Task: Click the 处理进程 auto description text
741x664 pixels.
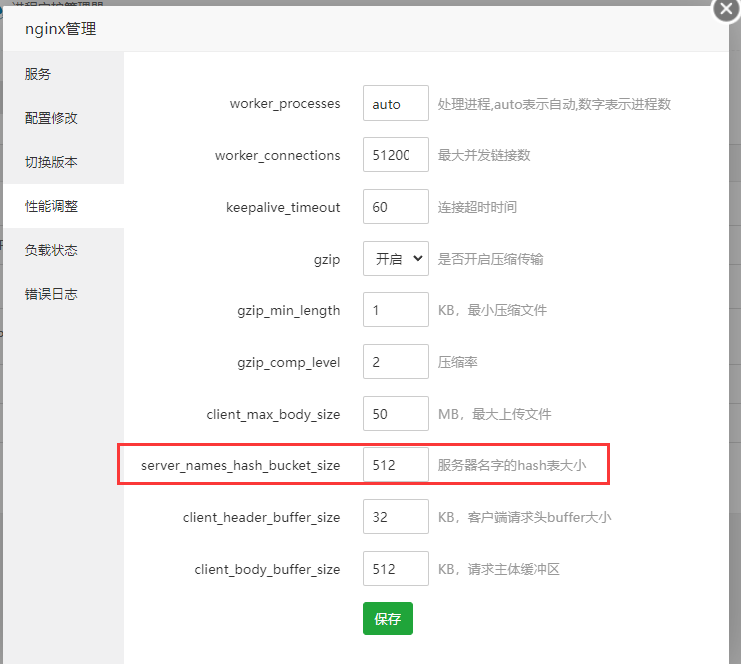Action: click(x=554, y=104)
